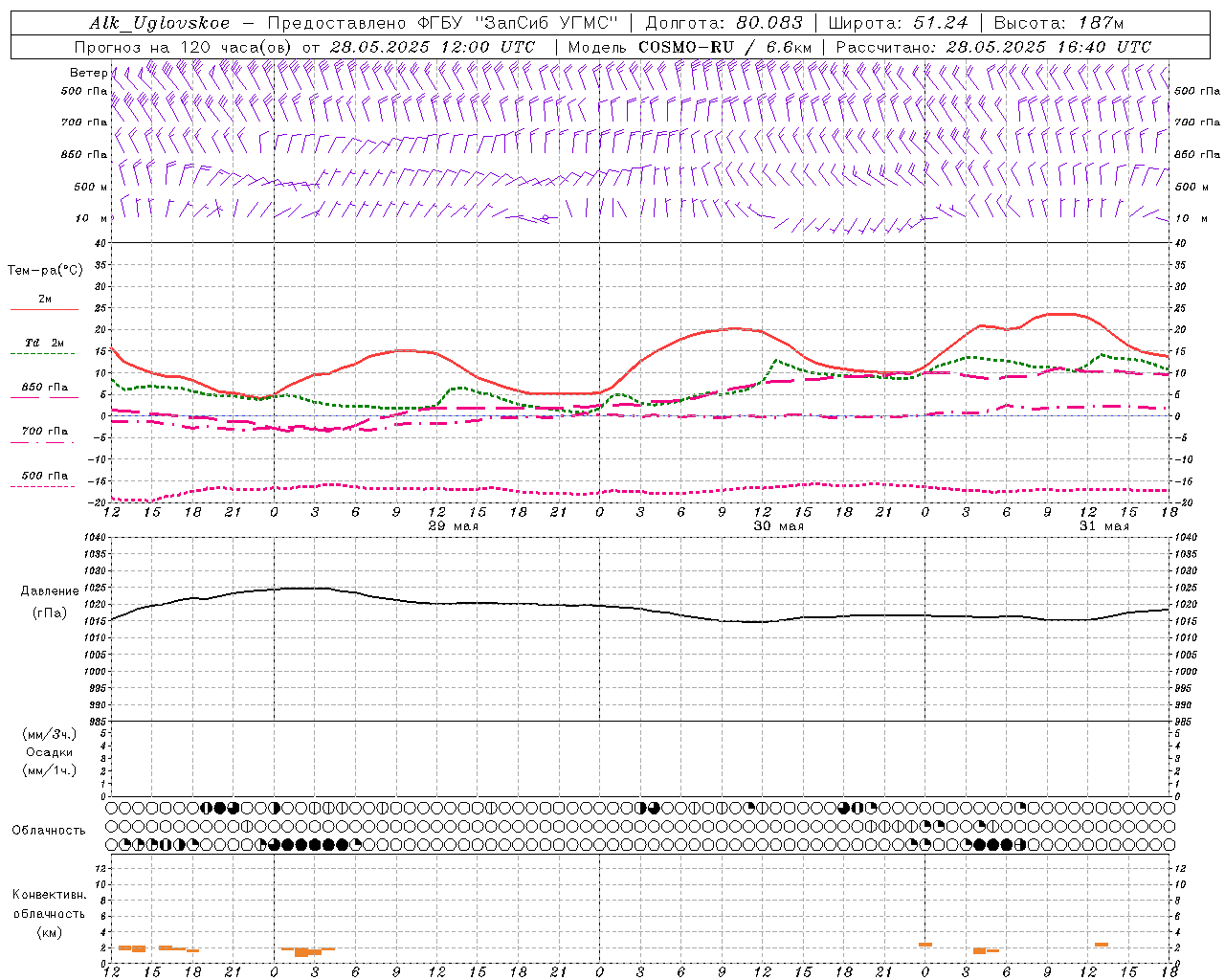Click the Конвективн. label
Image resolution: width=1225 pixels, height=980 pixels.
pyautogui.click(x=49, y=895)
